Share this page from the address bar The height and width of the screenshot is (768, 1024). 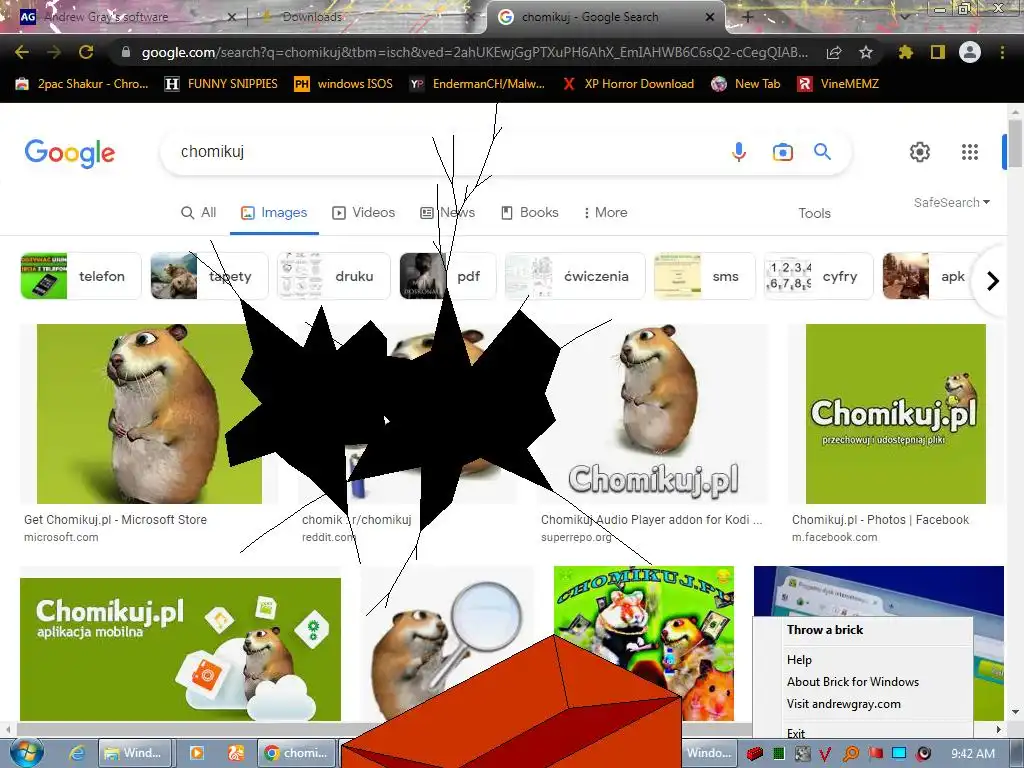834,52
